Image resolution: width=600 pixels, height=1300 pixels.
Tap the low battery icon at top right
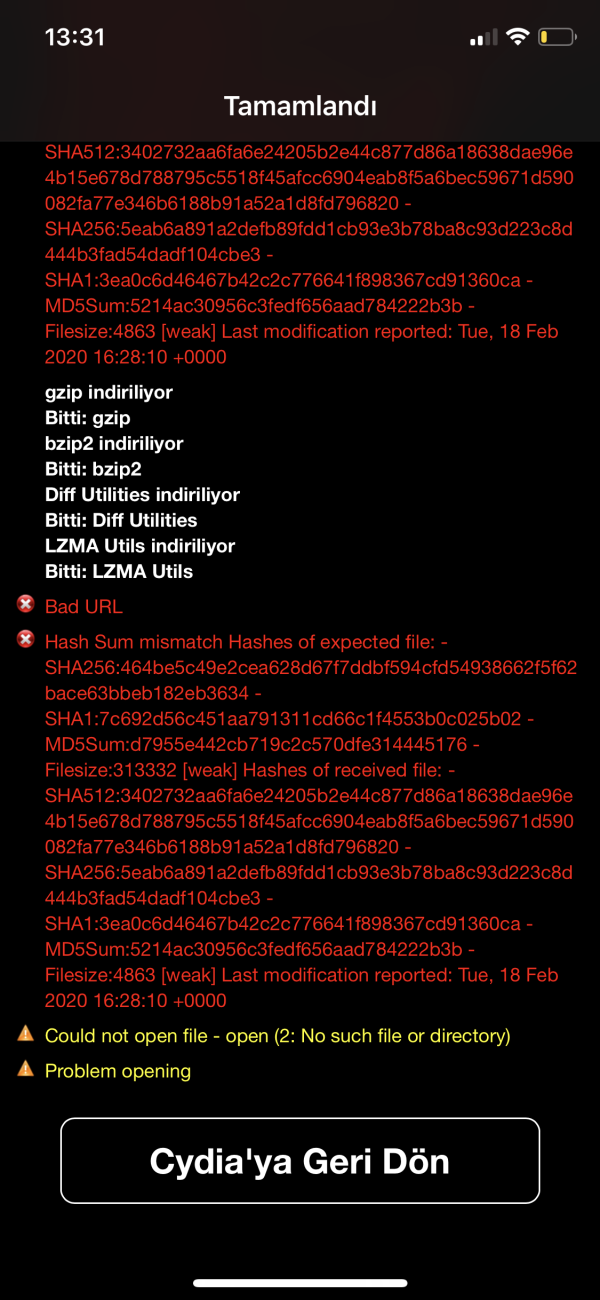click(x=554, y=34)
